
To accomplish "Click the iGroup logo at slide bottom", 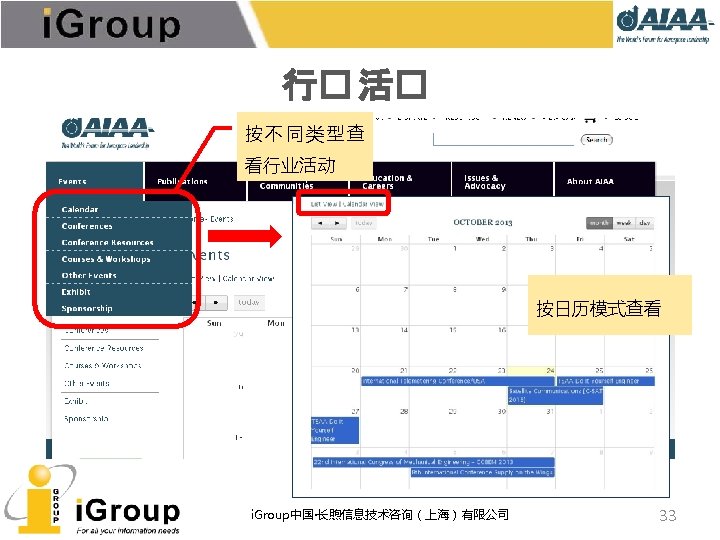I will pyautogui.click(x=93, y=501).
